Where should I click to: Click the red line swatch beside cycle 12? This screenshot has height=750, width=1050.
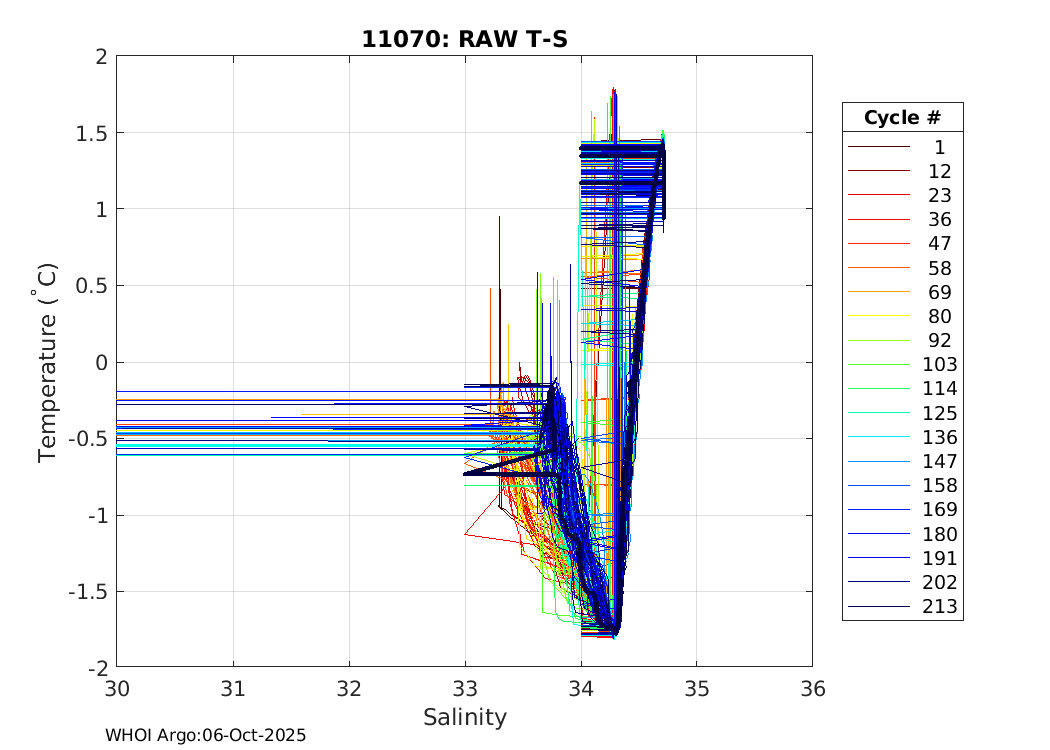878,172
